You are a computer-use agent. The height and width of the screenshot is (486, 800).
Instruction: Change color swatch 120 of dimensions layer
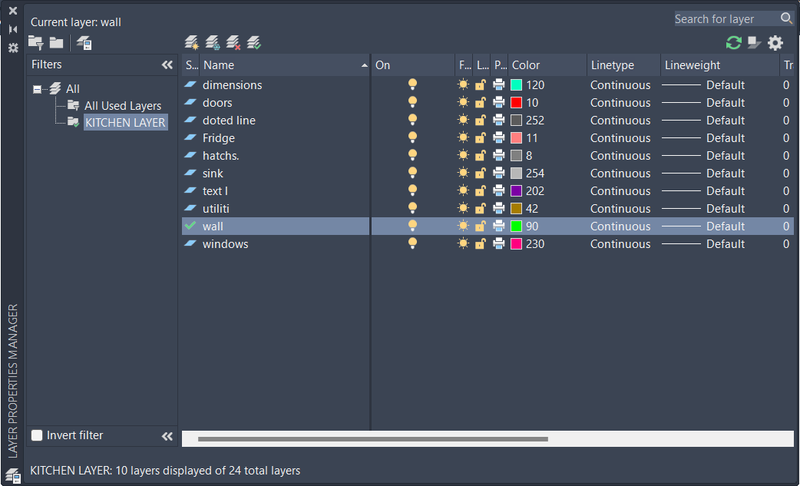coord(516,85)
